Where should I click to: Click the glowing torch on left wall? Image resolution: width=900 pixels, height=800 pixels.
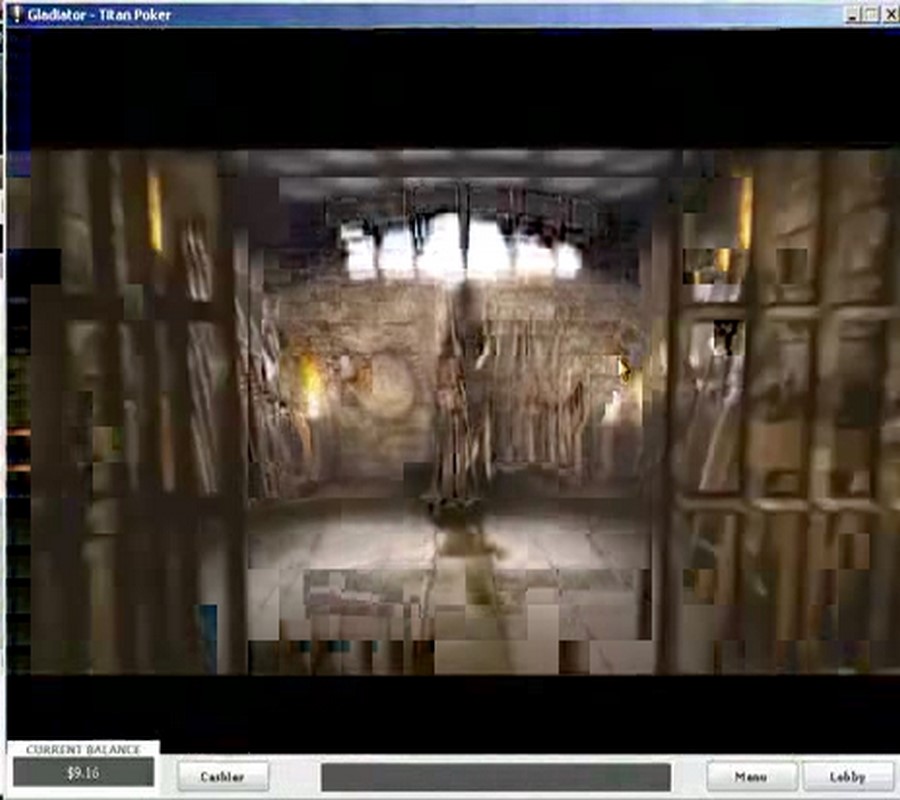point(310,387)
